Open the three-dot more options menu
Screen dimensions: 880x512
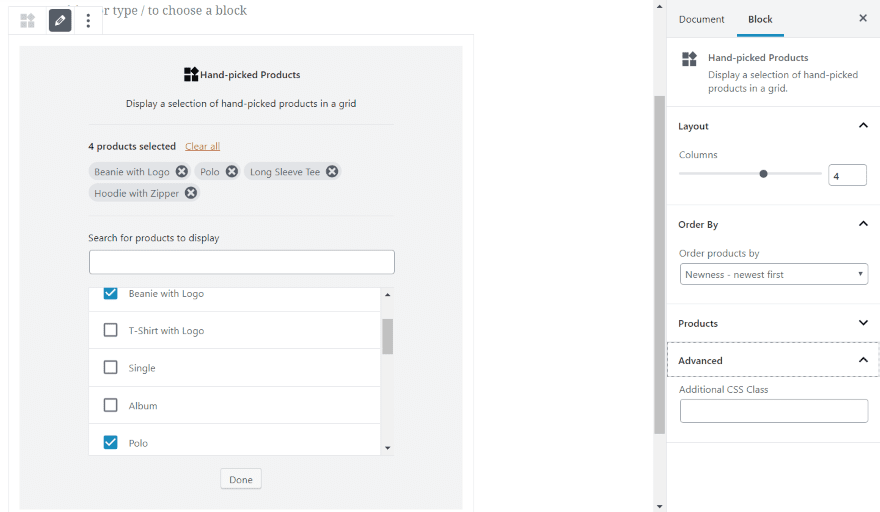coord(88,20)
